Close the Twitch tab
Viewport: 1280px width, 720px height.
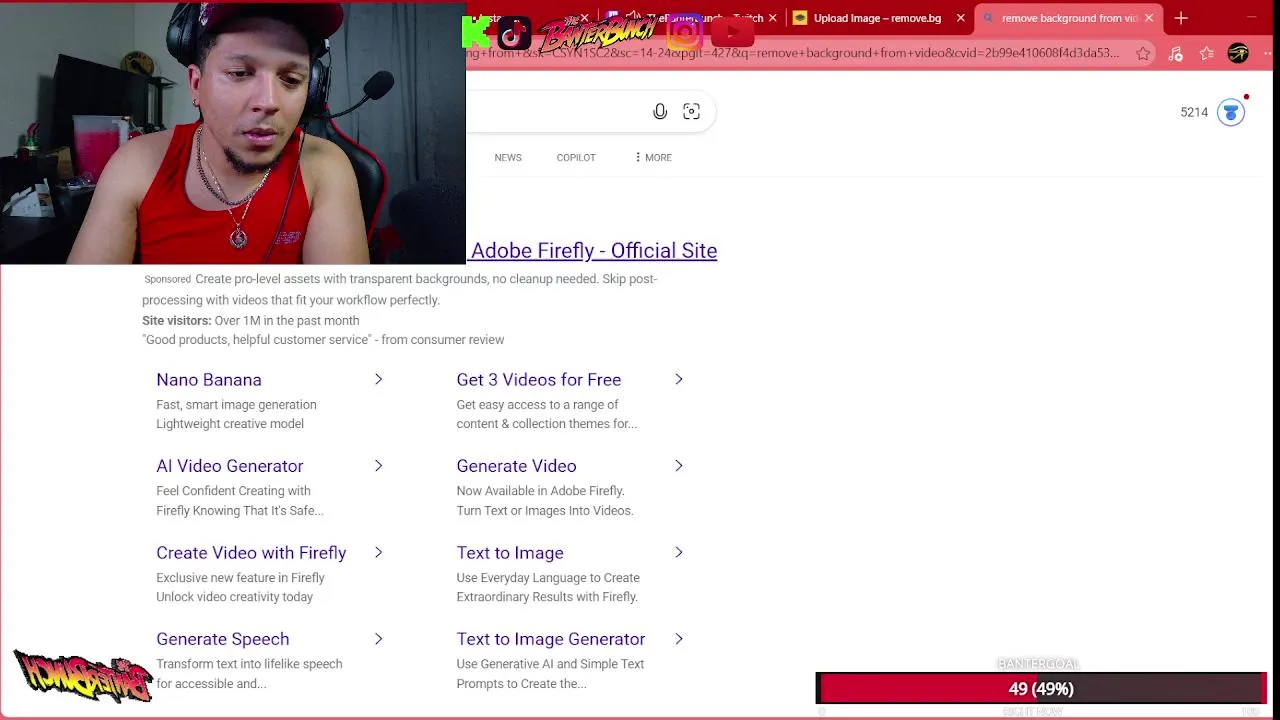772,18
